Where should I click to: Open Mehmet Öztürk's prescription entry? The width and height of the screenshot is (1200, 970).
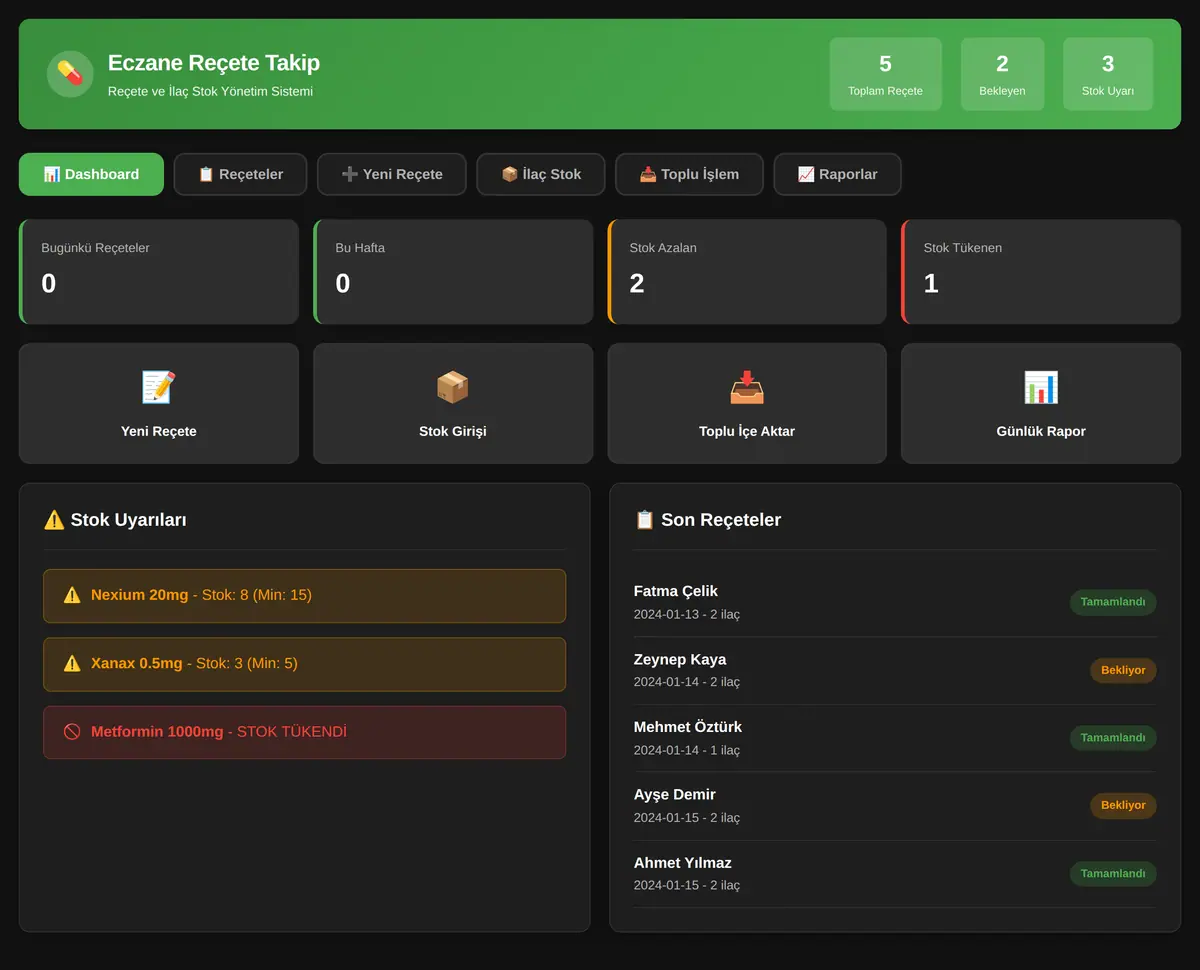click(x=895, y=738)
